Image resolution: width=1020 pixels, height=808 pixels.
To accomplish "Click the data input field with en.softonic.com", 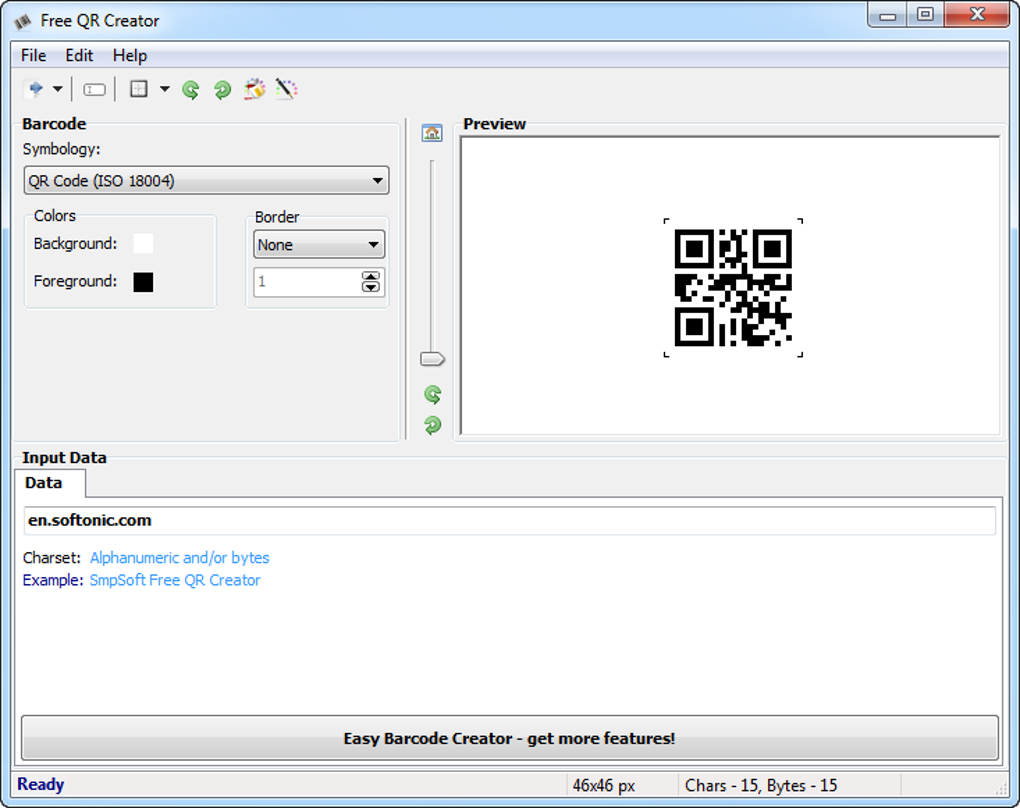I will point(510,520).
